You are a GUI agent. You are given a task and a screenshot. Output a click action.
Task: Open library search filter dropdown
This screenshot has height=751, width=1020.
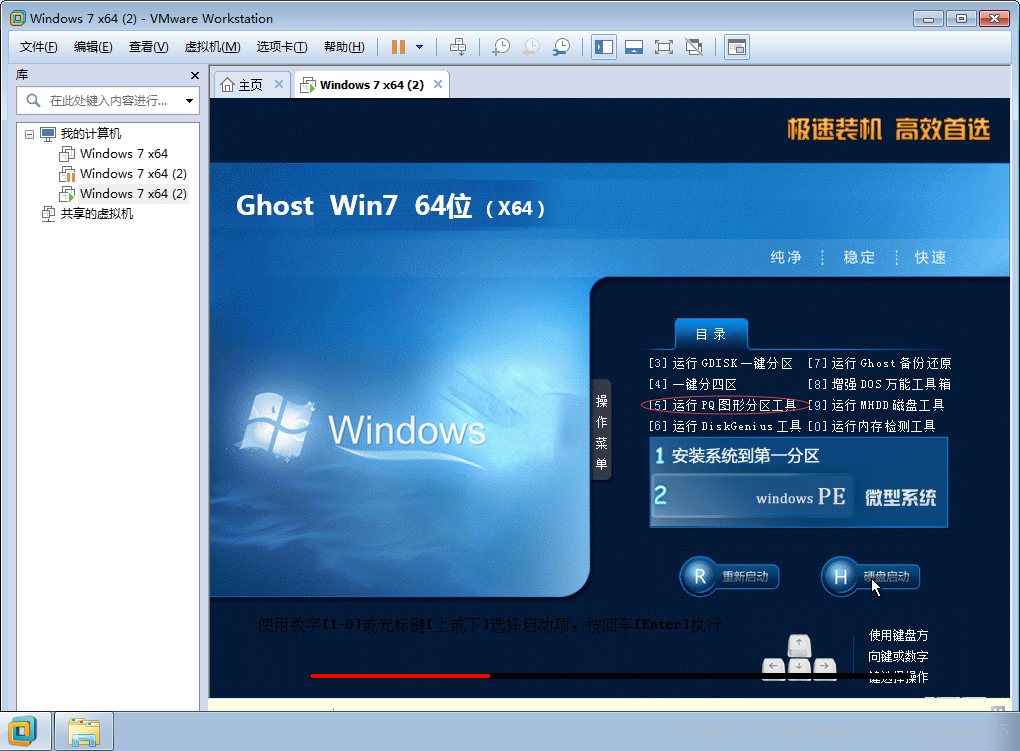(189, 101)
